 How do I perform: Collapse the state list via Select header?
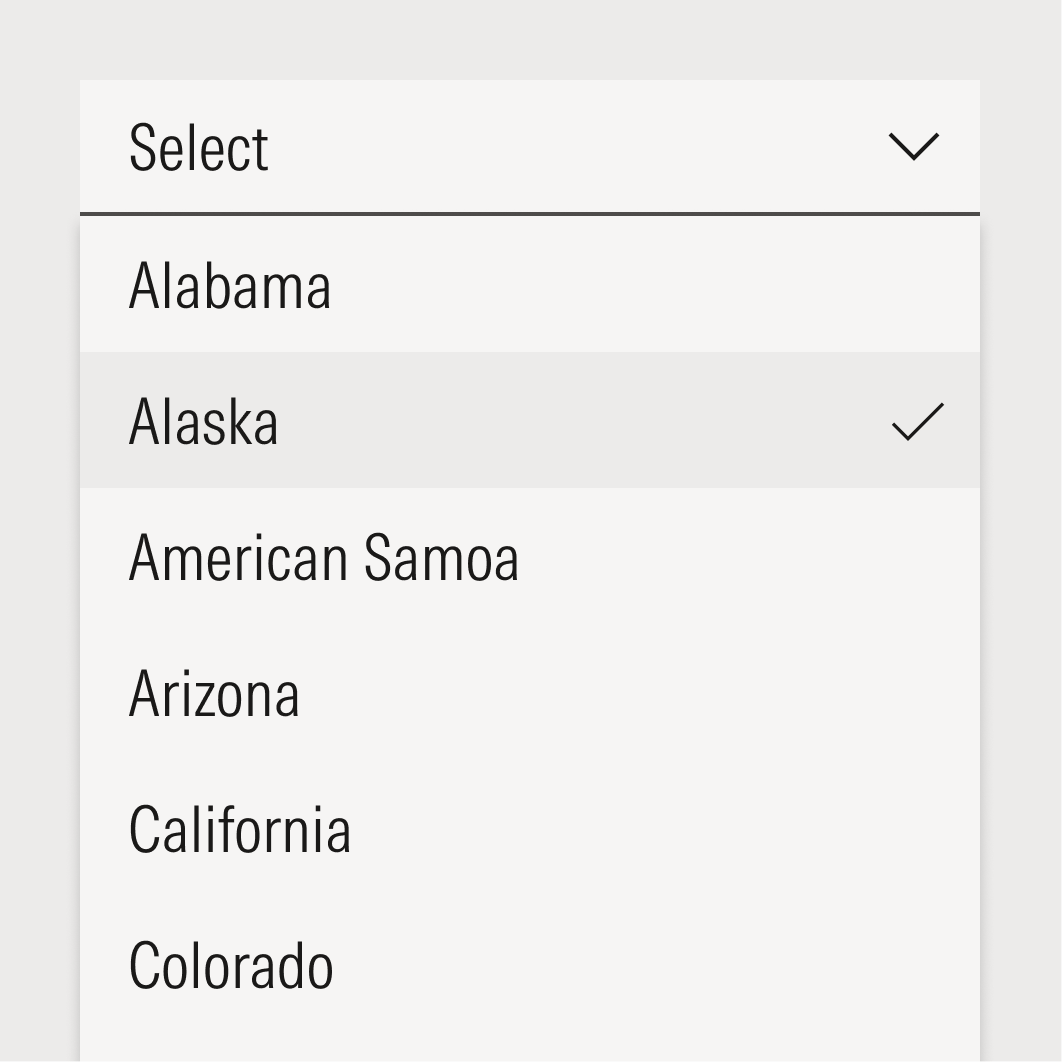click(x=529, y=147)
